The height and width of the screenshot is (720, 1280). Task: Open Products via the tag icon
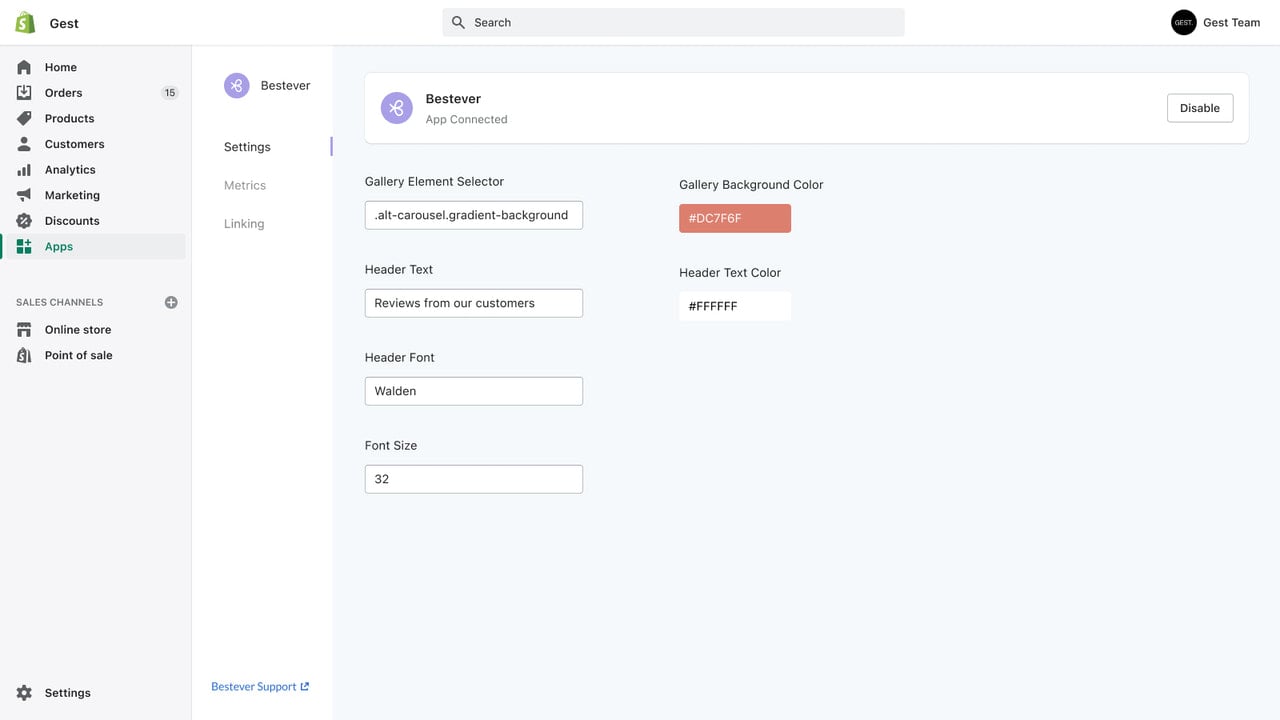point(24,118)
